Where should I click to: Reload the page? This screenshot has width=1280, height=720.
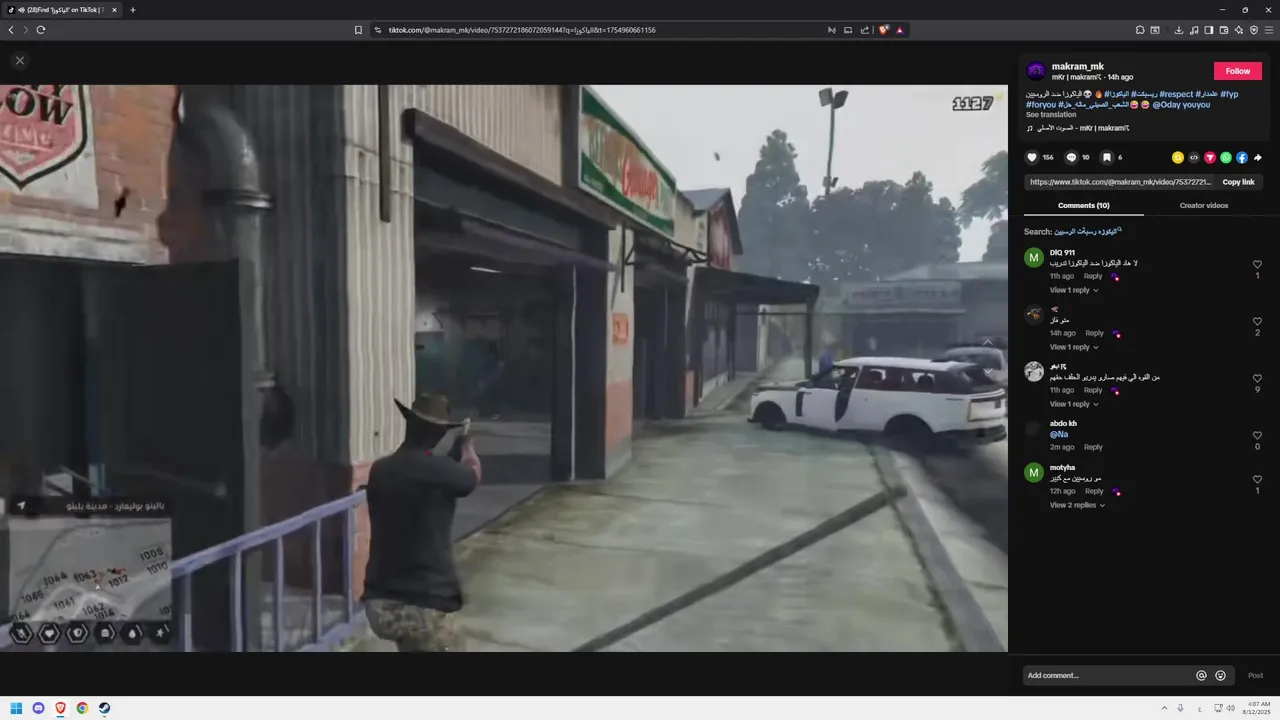coord(41,30)
